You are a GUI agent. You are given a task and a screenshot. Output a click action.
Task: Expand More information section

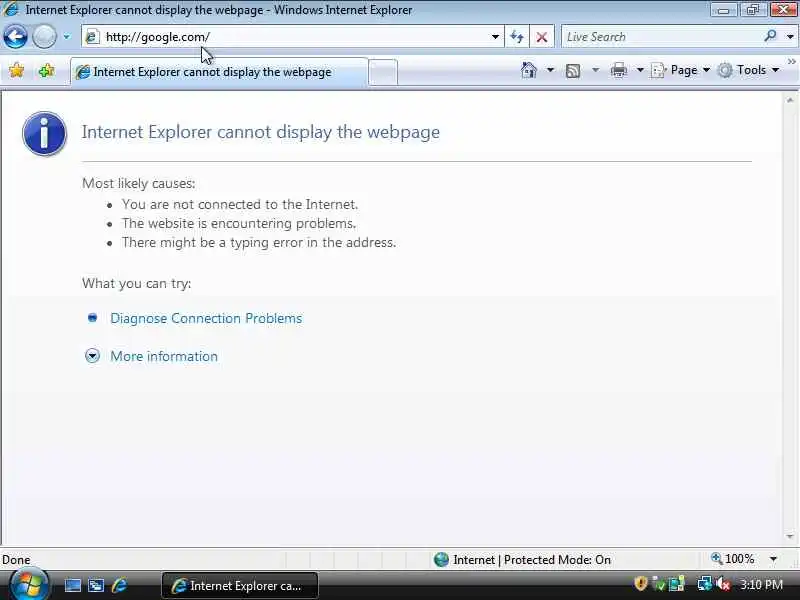coord(92,356)
